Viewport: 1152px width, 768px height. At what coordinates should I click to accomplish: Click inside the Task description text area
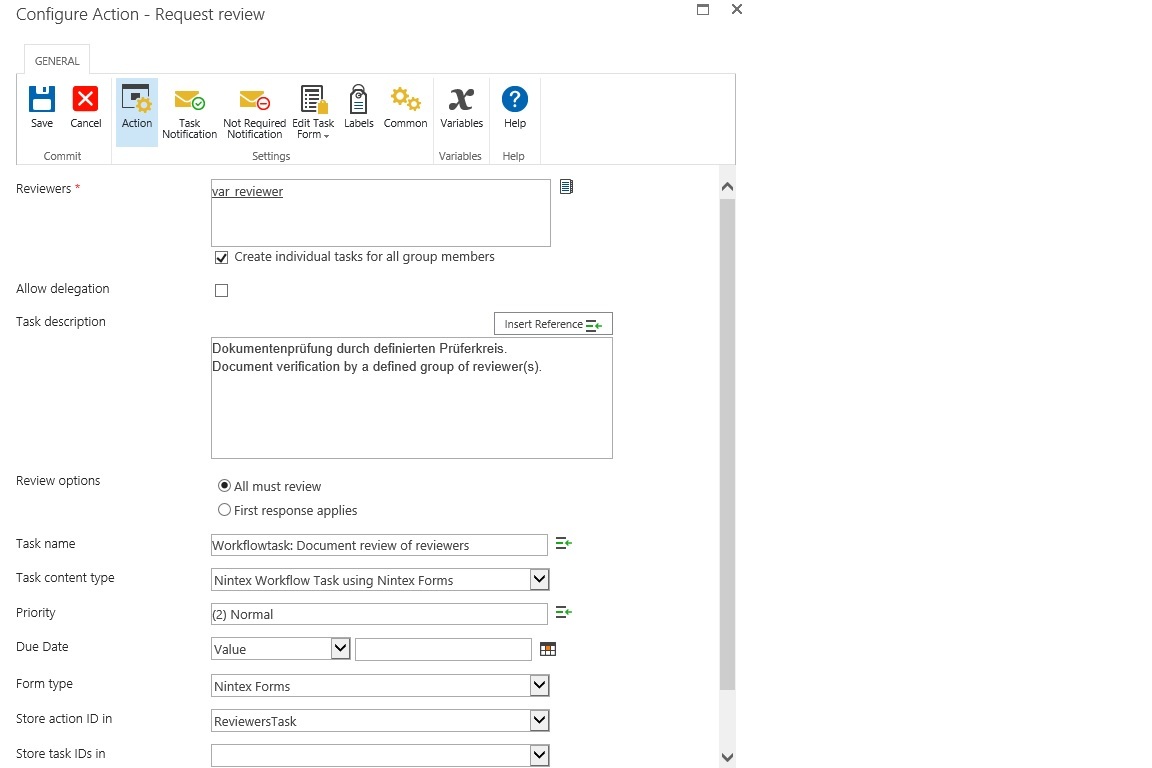pyautogui.click(x=411, y=398)
